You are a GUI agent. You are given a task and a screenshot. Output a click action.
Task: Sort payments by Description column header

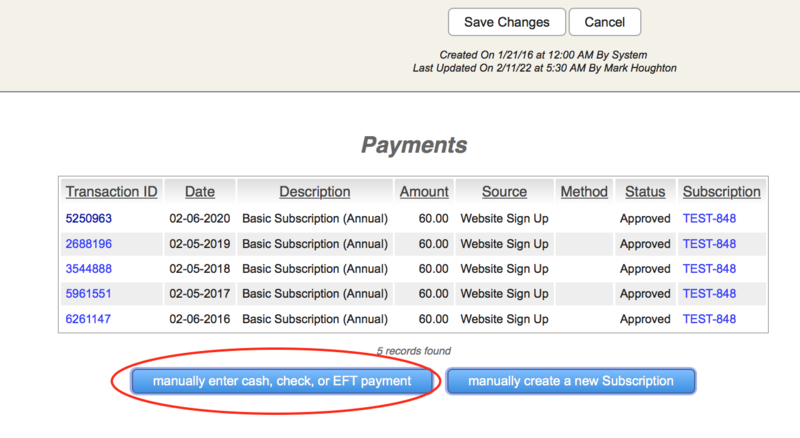pos(314,192)
